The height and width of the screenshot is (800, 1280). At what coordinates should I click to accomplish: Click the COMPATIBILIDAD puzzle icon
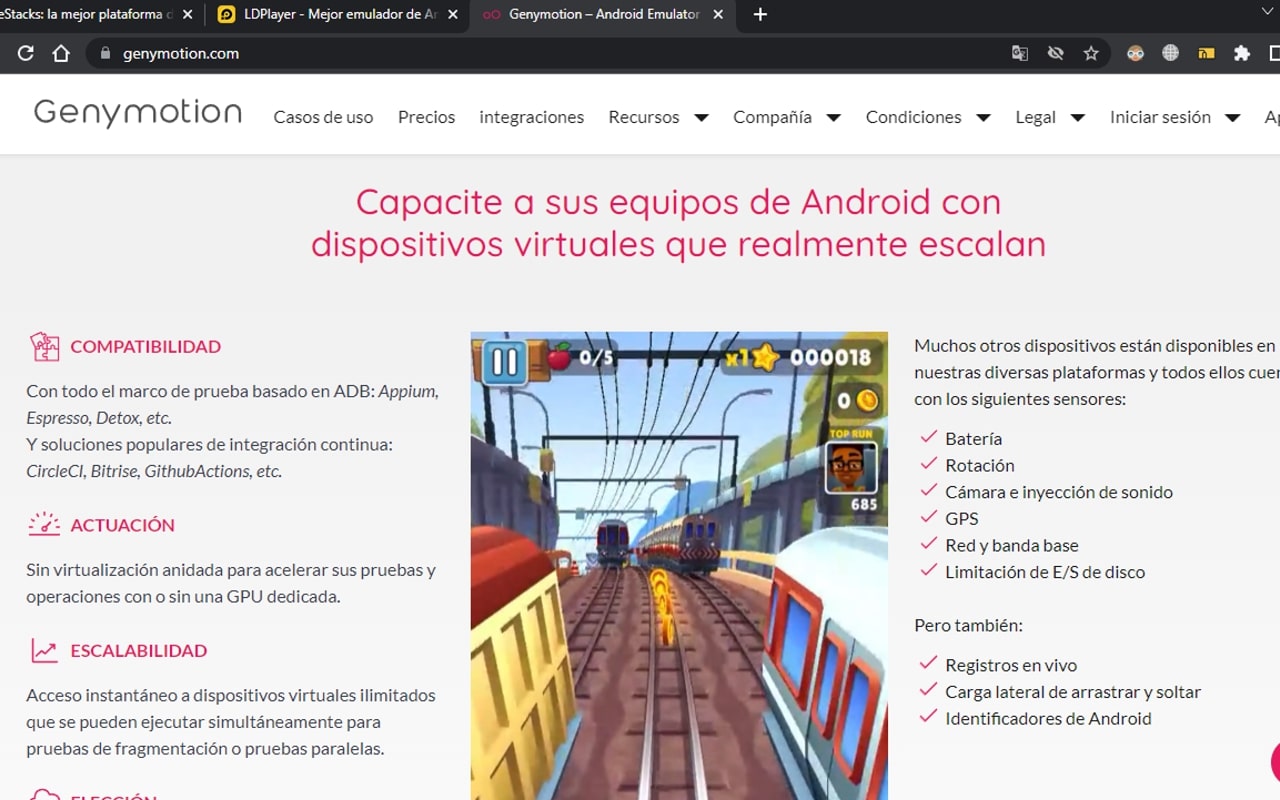[x=44, y=346]
